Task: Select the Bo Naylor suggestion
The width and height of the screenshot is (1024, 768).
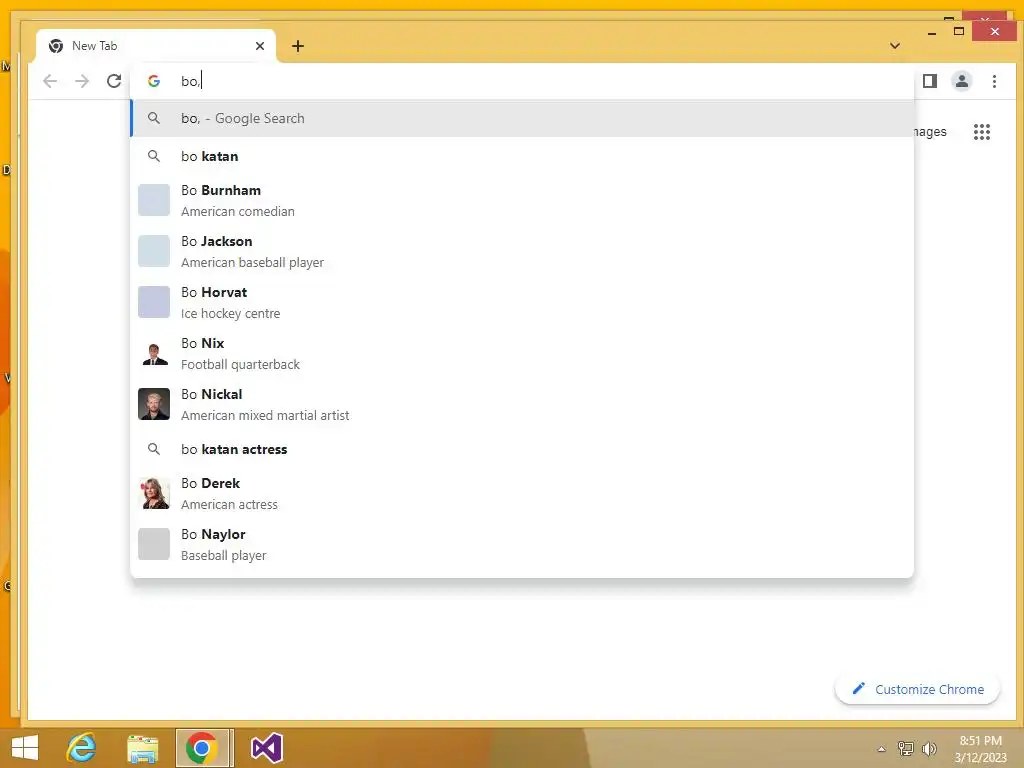Action: (522, 544)
